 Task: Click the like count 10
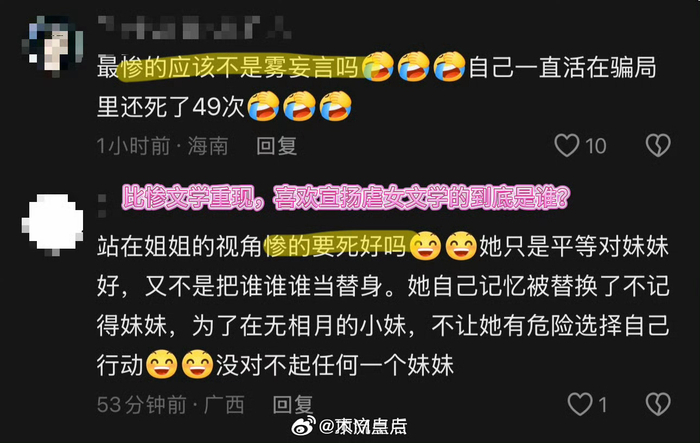click(596, 146)
